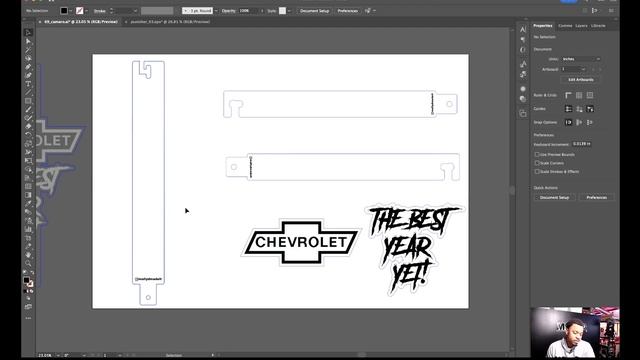Close the 69_camaro.ai document tab
The width and height of the screenshot is (640, 360).
point(40,22)
